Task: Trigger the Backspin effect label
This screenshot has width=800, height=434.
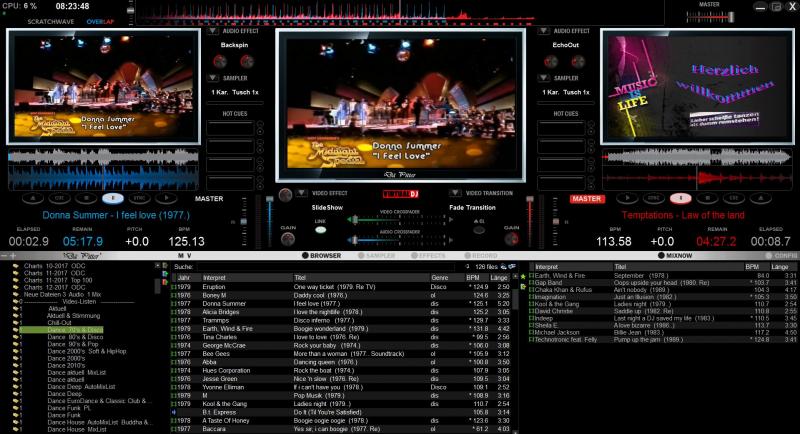Action: pos(234,45)
